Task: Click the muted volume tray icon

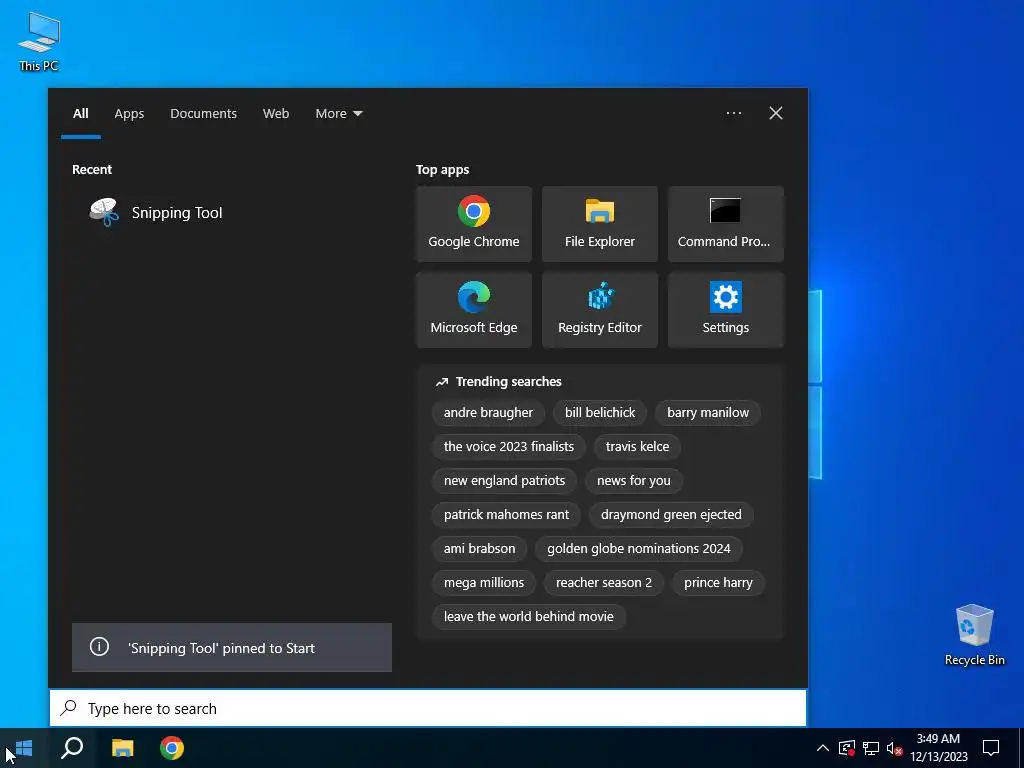Action: pos(894,748)
